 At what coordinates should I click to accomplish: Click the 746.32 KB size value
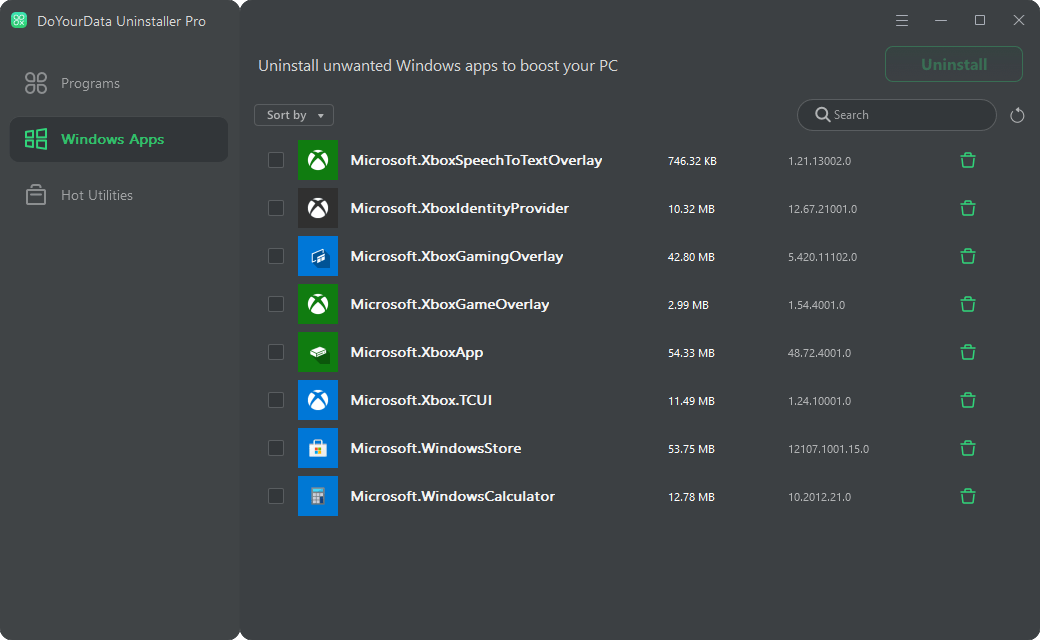(692, 161)
